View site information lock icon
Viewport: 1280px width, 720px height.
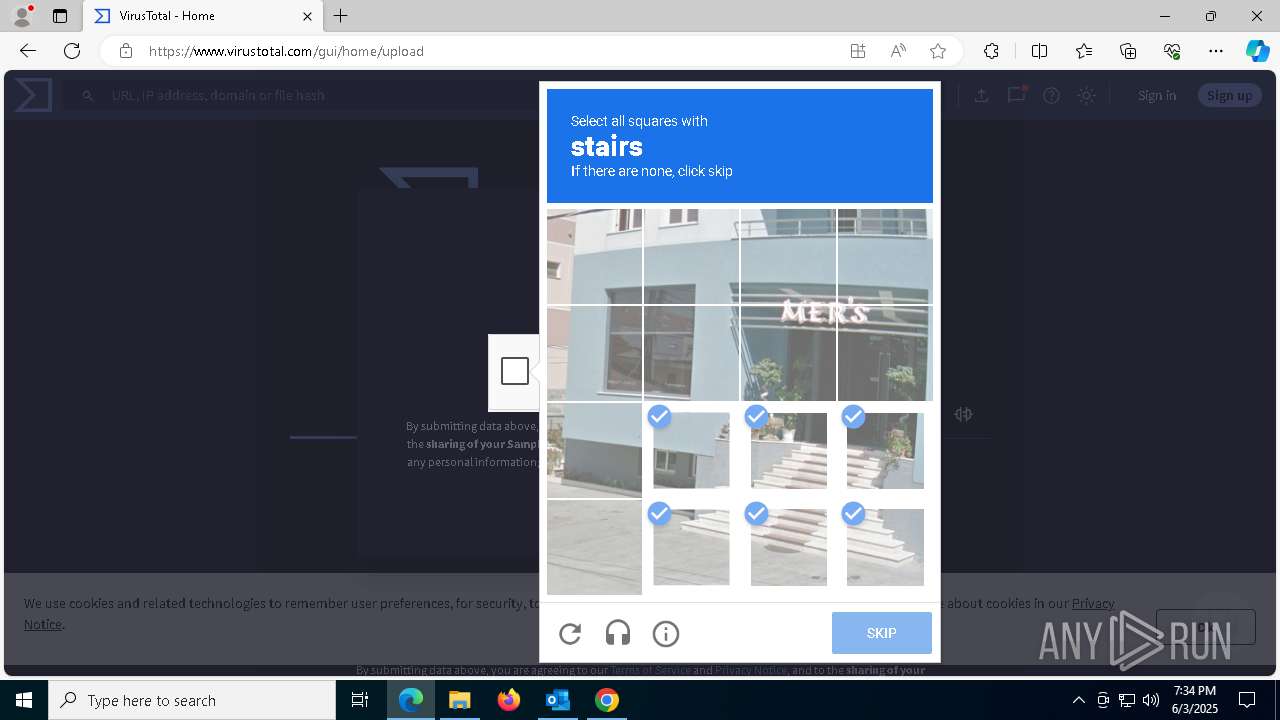(x=126, y=51)
